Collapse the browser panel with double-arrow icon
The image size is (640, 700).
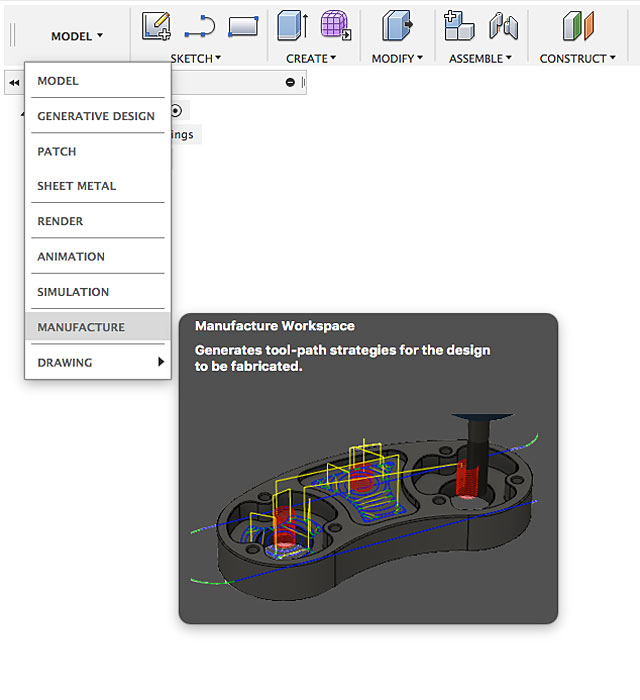[14, 83]
